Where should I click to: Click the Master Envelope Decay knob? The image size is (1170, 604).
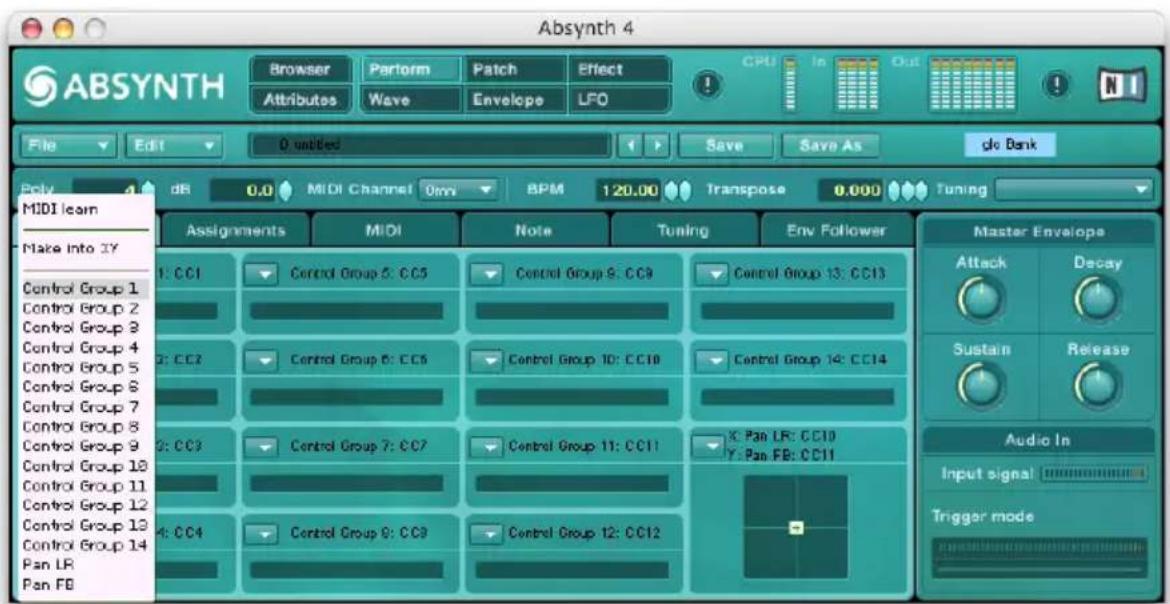[x=1097, y=302]
